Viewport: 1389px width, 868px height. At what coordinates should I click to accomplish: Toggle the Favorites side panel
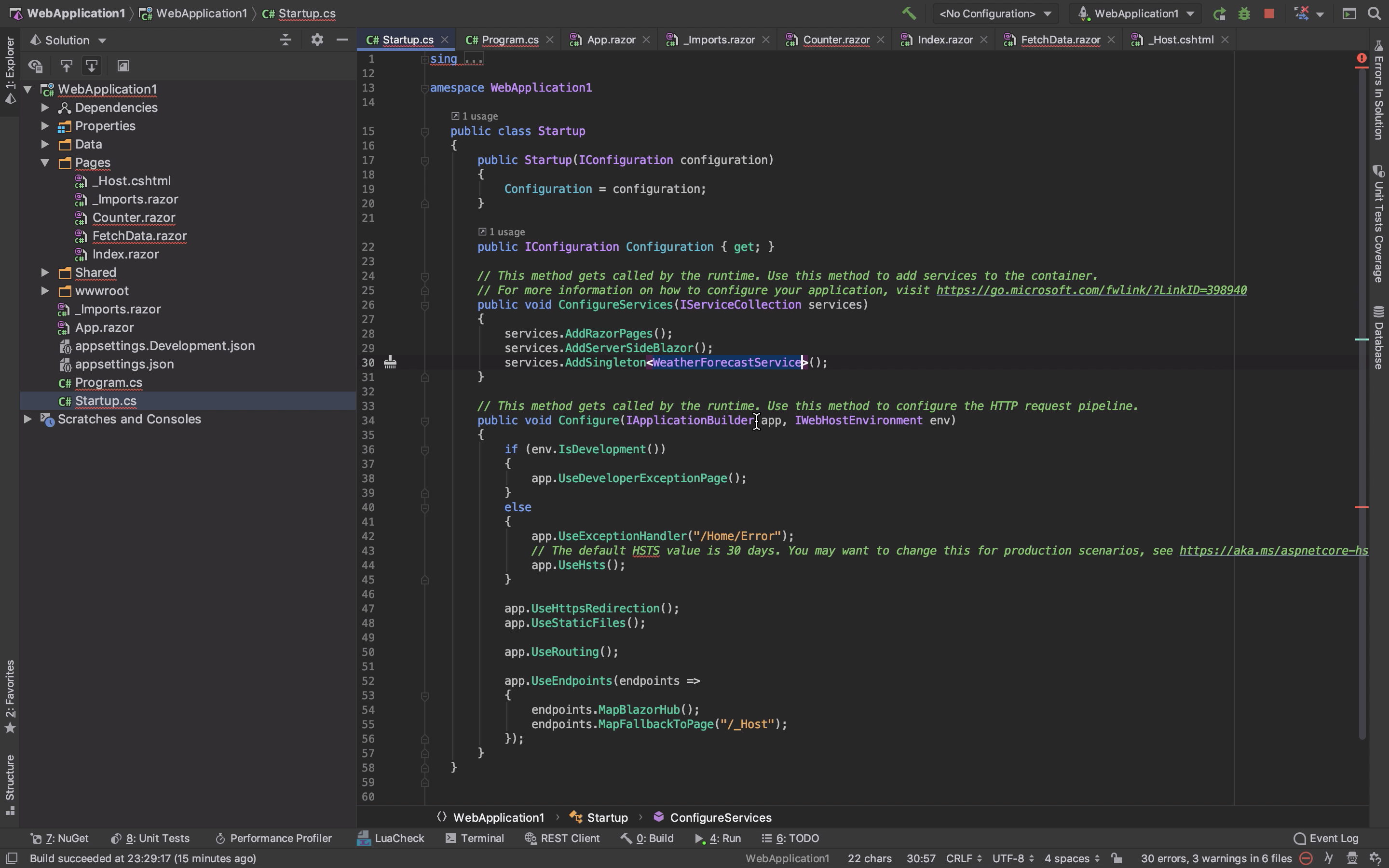click(10, 696)
